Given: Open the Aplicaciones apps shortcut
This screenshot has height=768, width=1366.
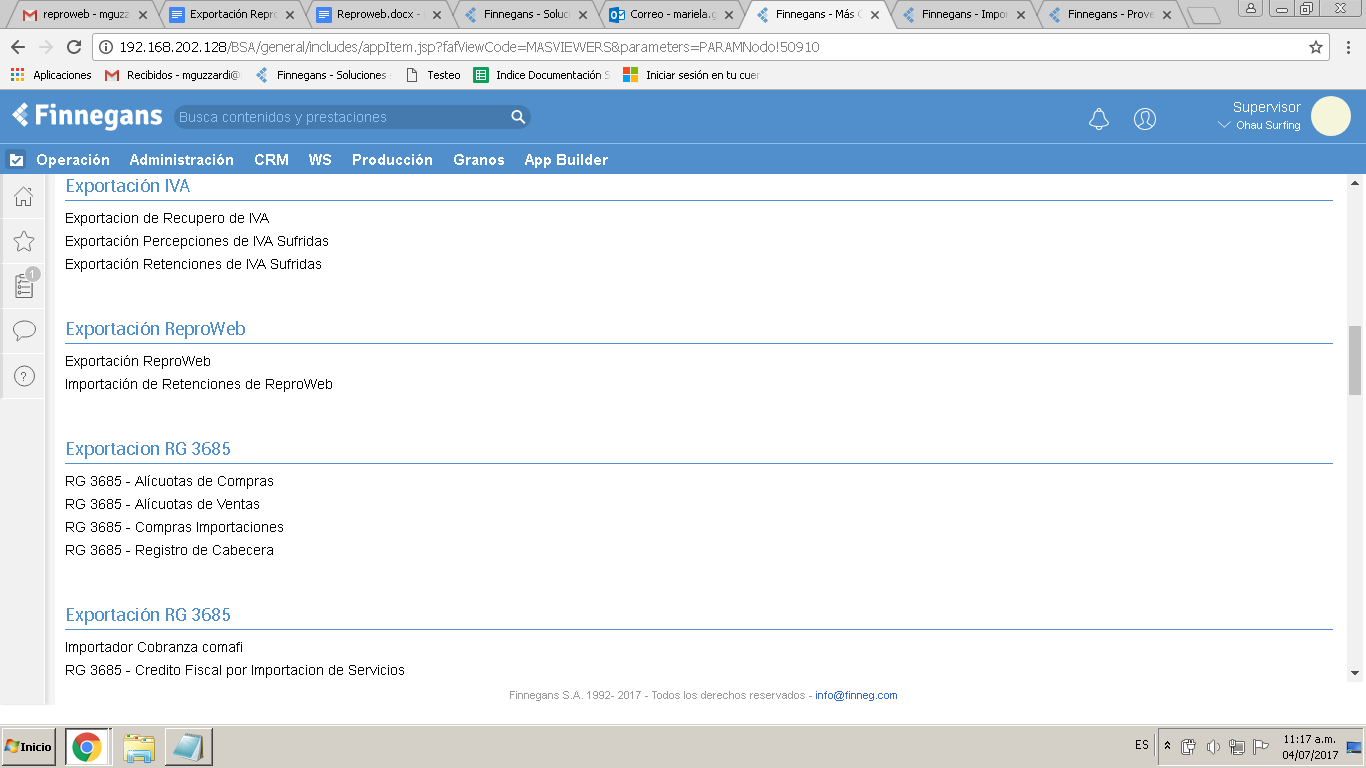Looking at the screenshot, I should (51, 75).
